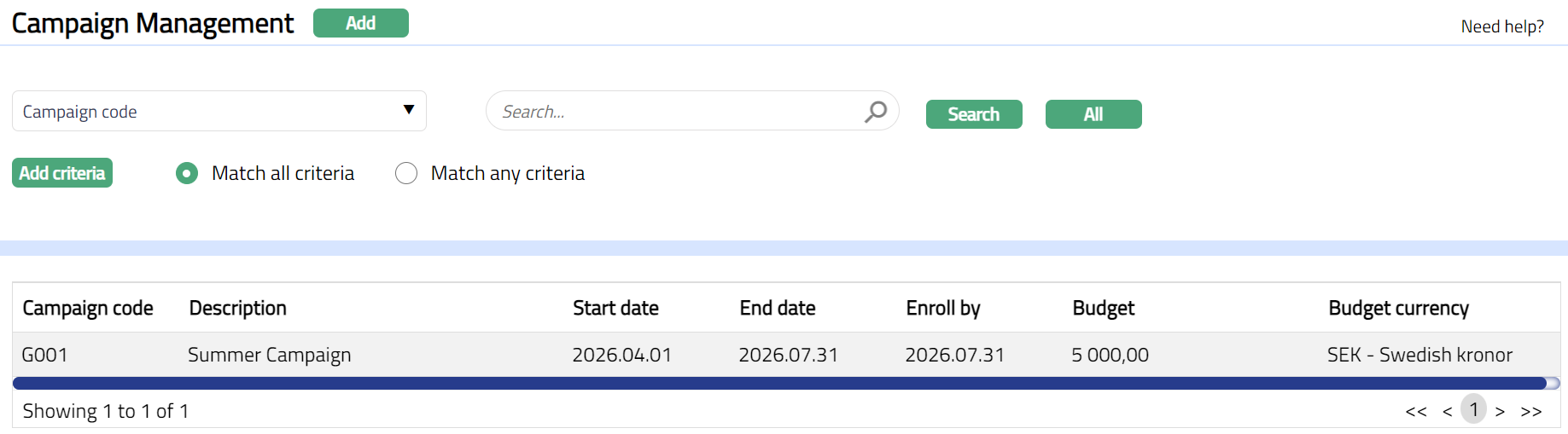Sort by Campaign code column header
1568x434 pixels.
(x=88, y=308)
